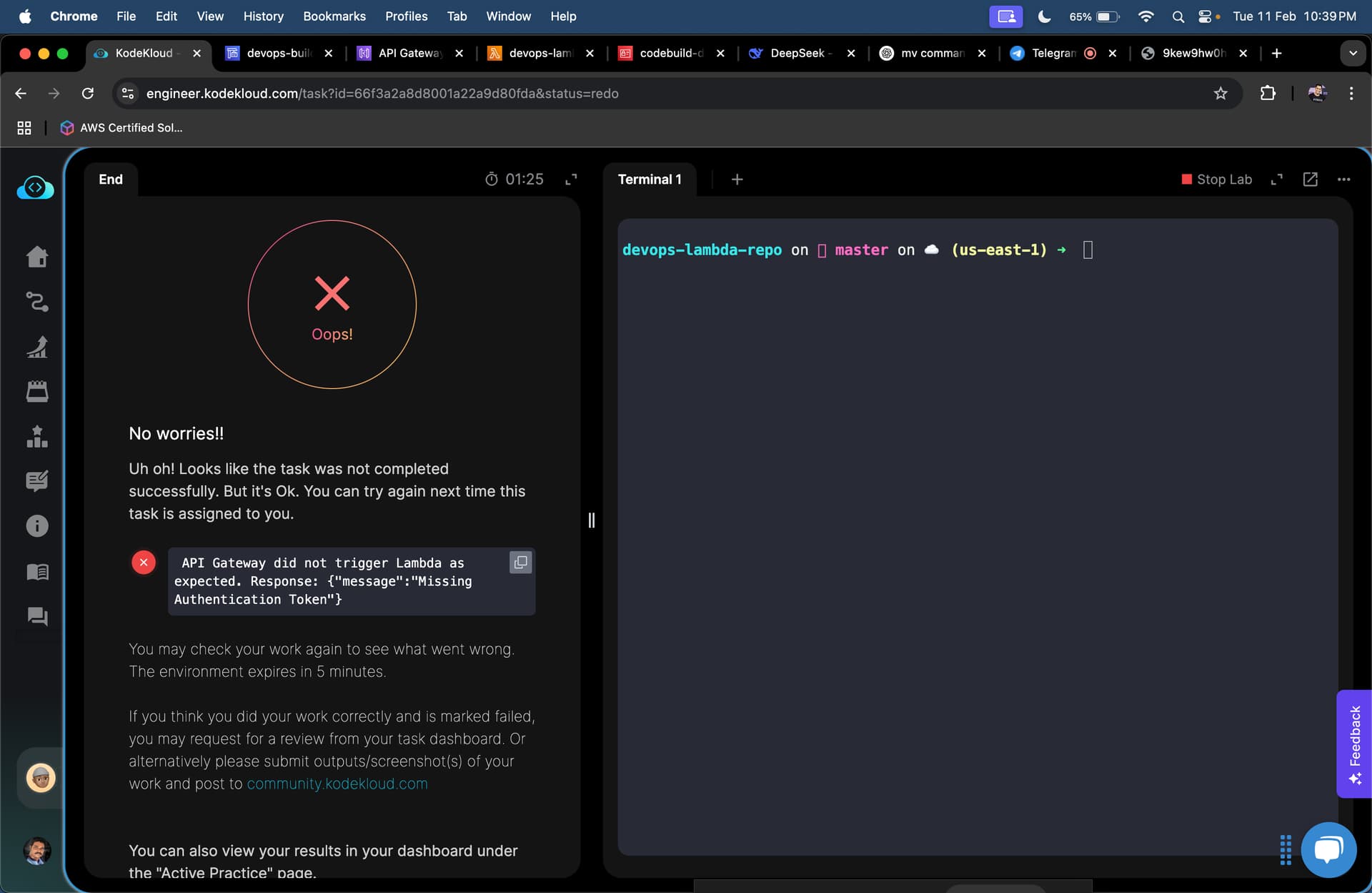Open the terminal three-dots options menu

point(1343,179)
